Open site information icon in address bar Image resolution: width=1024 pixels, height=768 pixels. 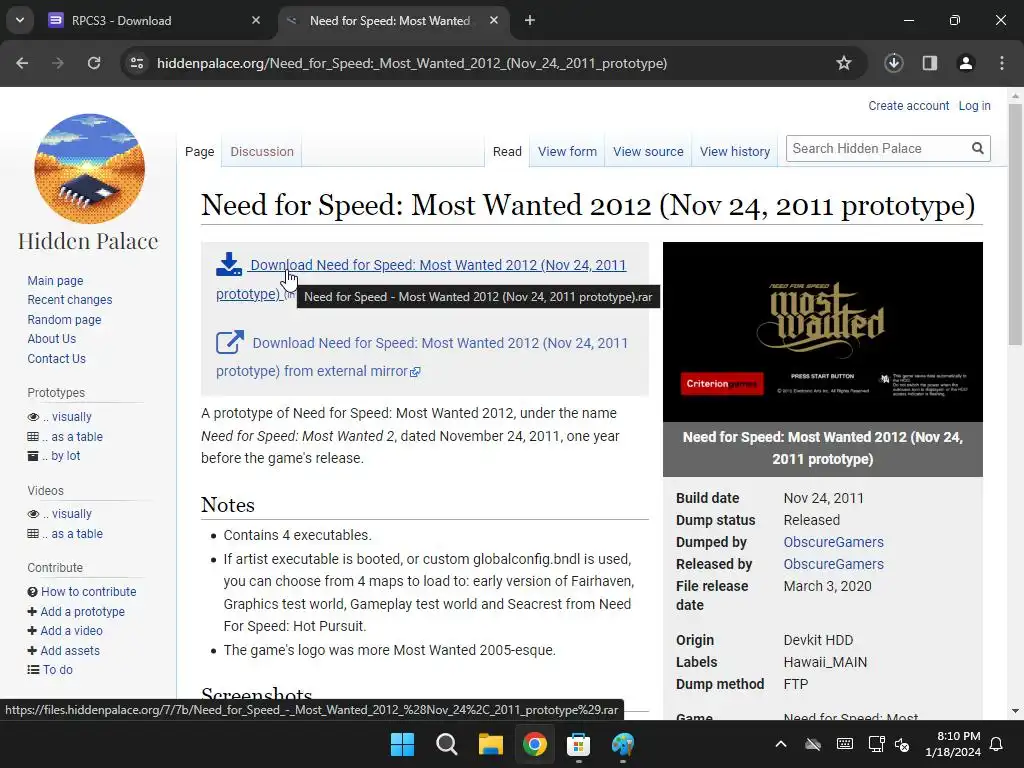click(x=137, y=63)
